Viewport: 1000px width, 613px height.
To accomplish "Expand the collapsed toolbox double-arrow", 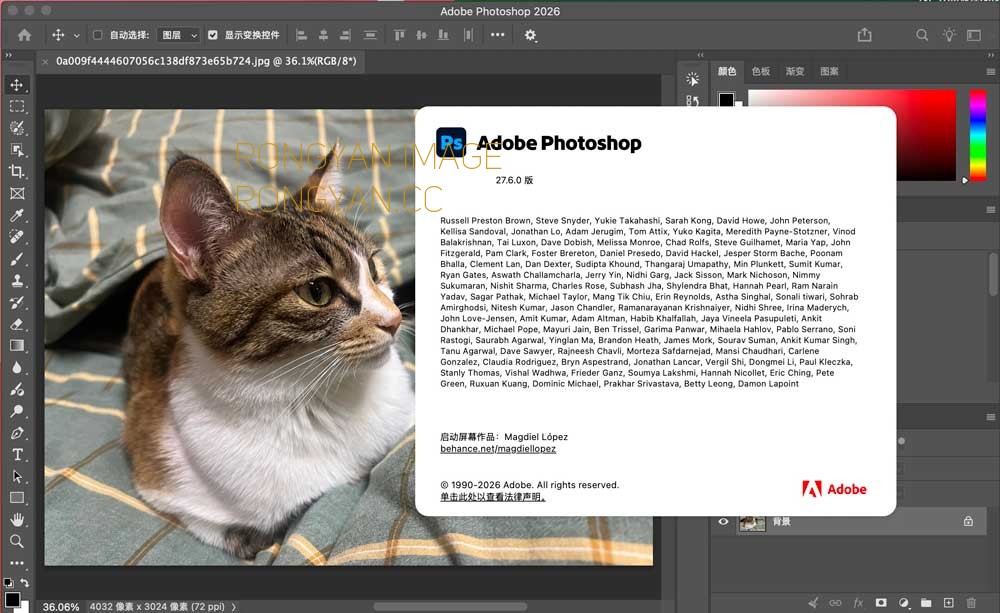I will [x=8, y=55].
